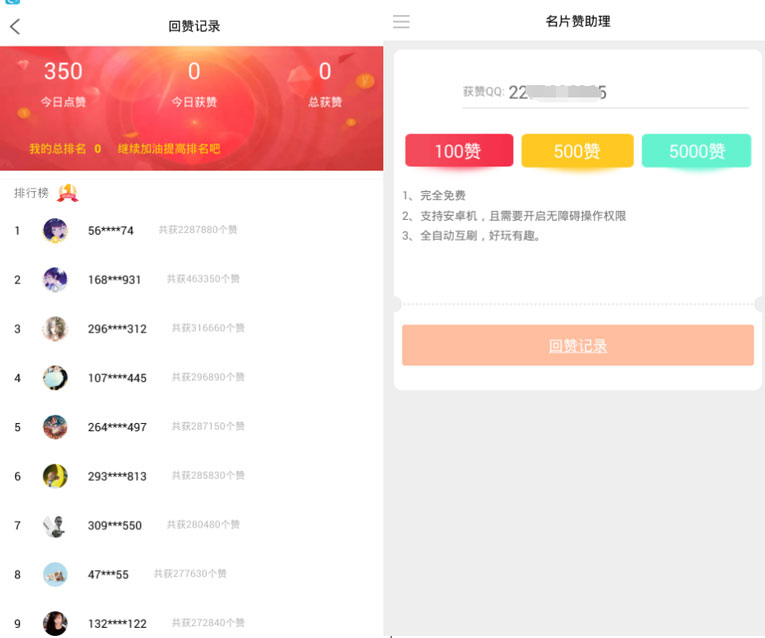This screenshot has height=638, width=765.
Task: Select avatar of rank 9 user 132****122
Action: 55,623
